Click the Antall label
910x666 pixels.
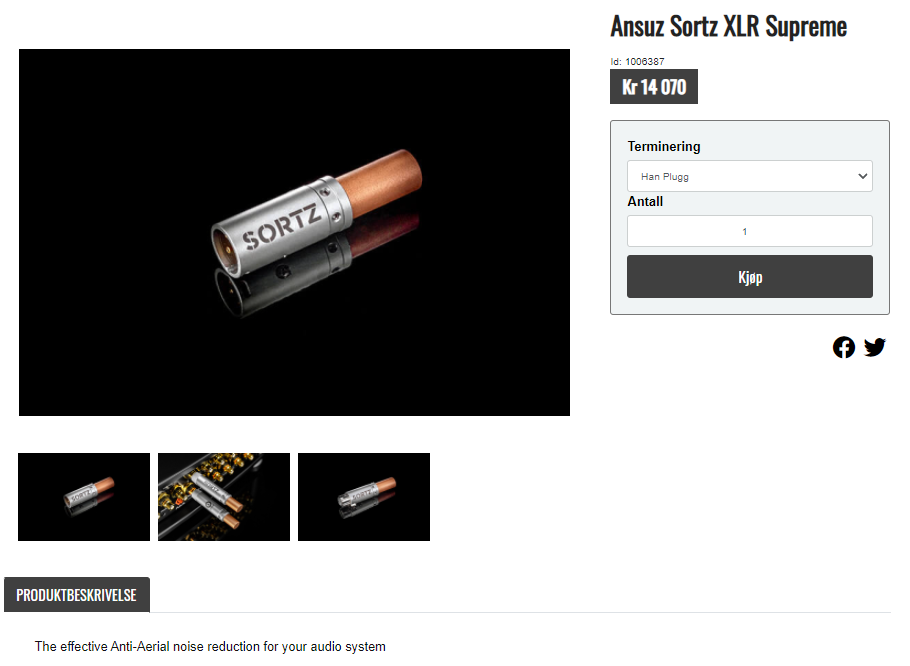click(x=645, y=201)
